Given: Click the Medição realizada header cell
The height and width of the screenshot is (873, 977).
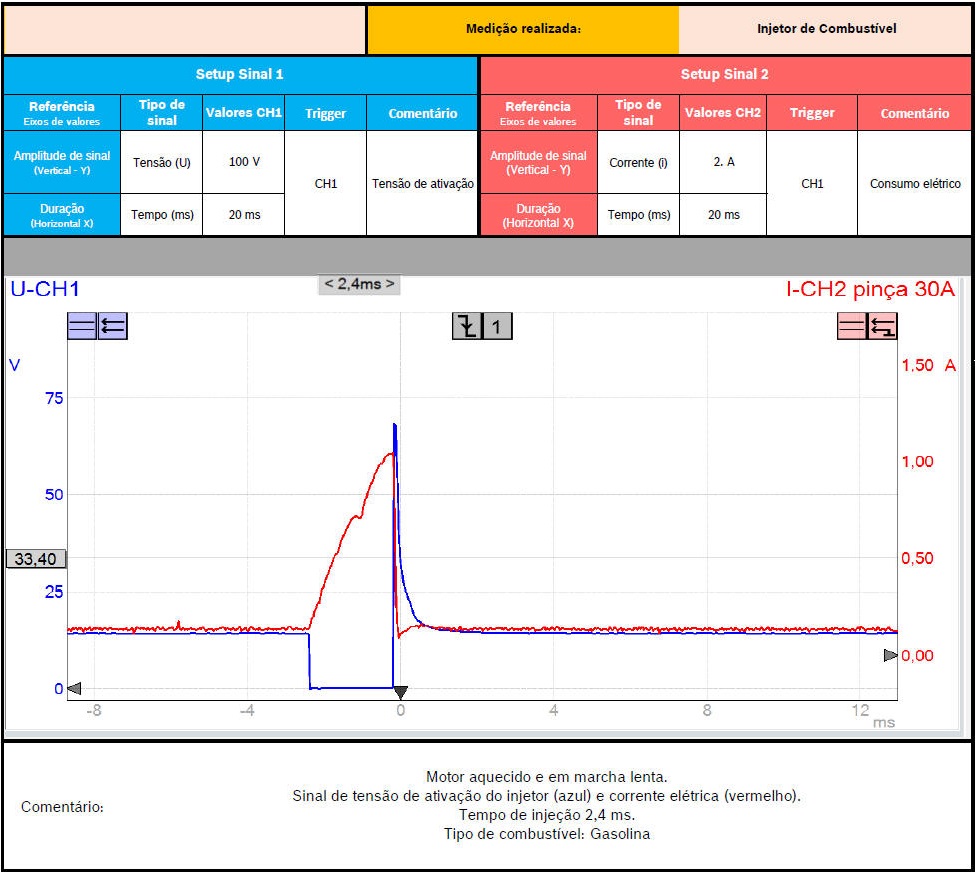Looking at the screenshot, I should (x=523, y=29).
